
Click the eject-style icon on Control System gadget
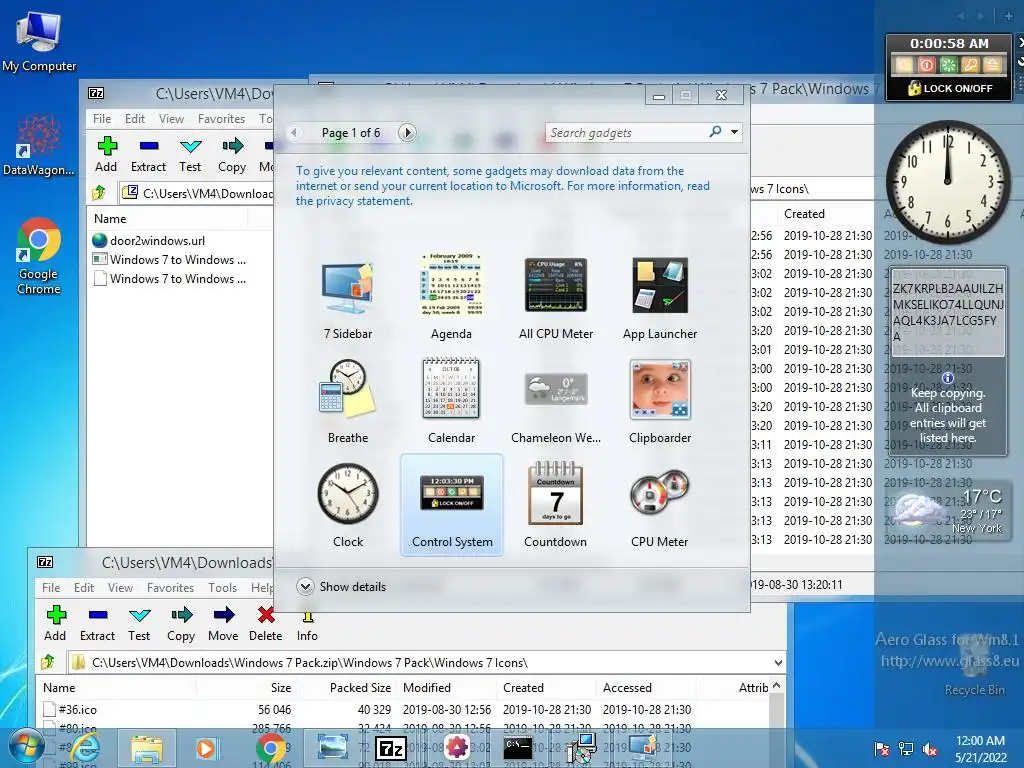click(x=991, y=65)
